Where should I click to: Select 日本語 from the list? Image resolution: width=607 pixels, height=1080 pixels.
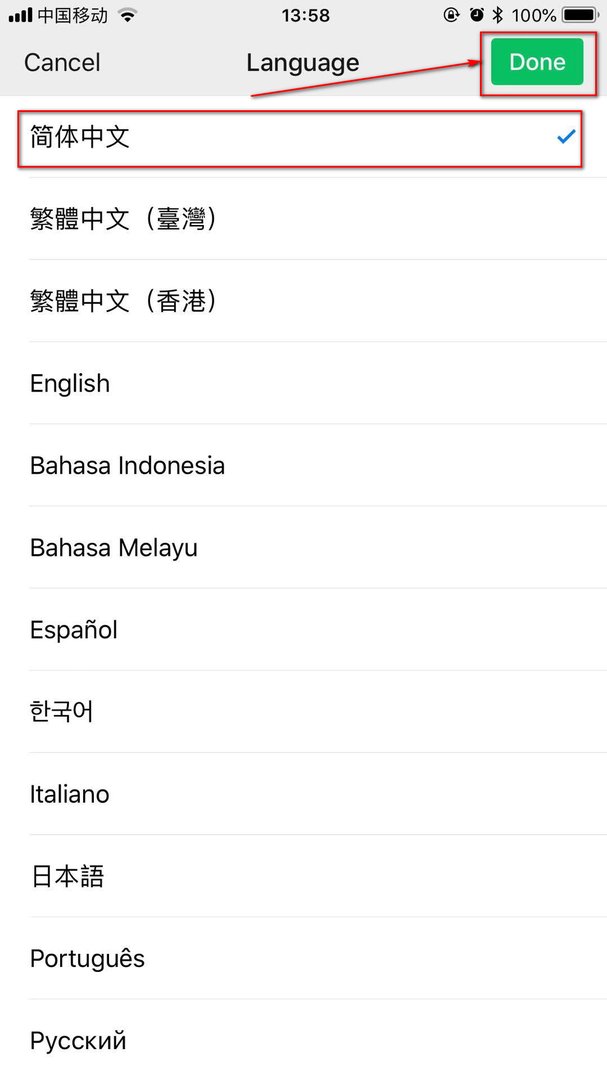(x=67, y=876)
